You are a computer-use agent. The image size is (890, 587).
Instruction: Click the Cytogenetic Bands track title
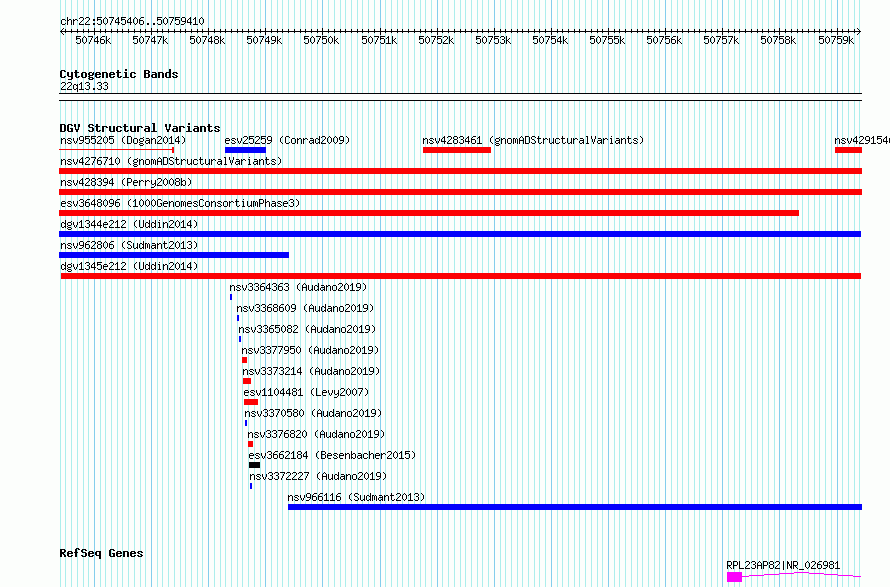pos(119,74)
